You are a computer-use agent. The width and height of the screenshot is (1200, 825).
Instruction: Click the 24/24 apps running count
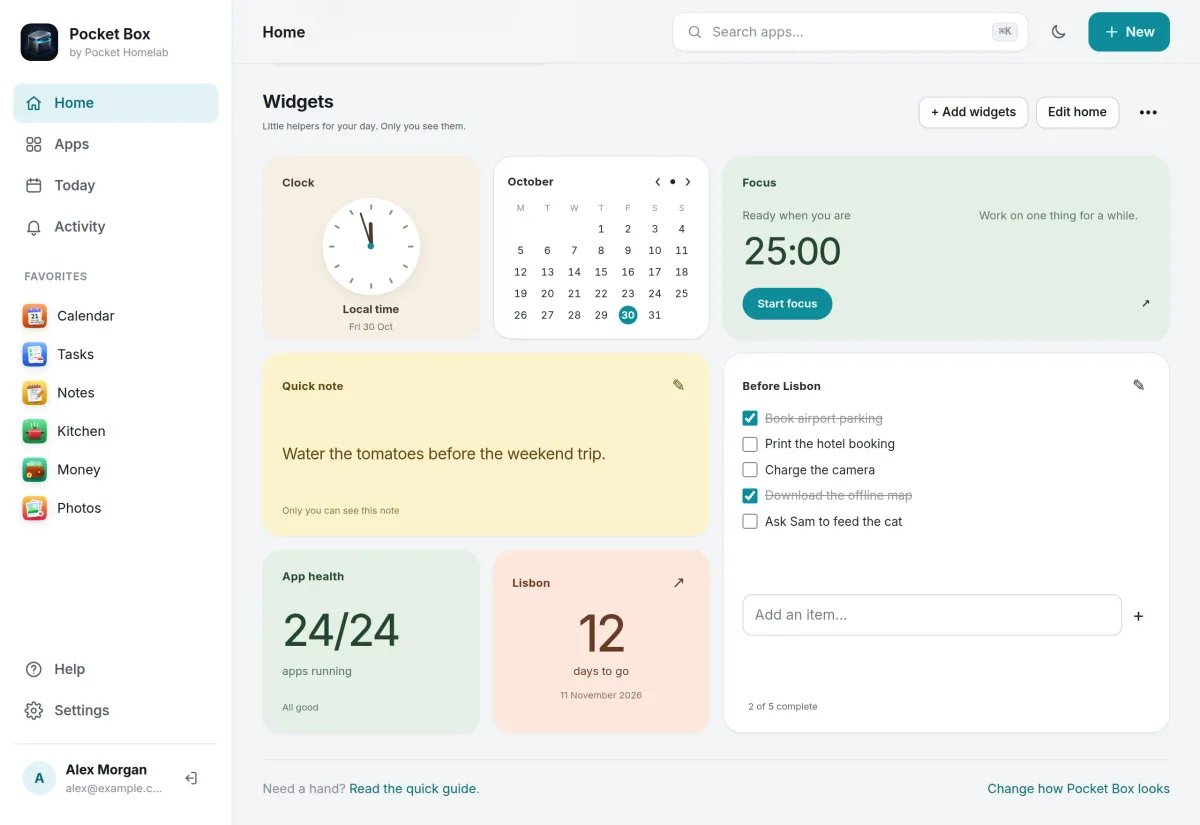pos(341,630)
